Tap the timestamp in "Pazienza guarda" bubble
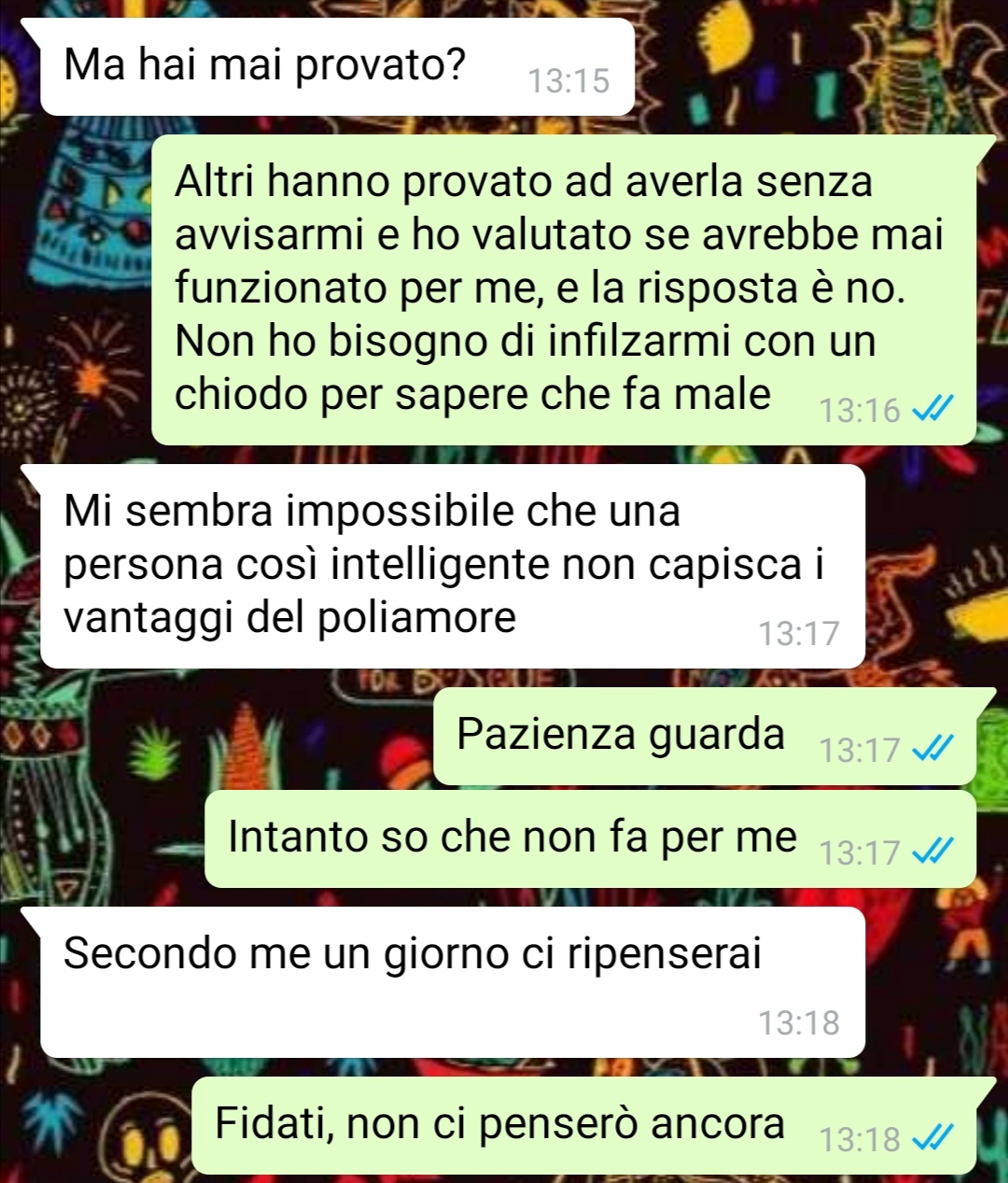Screen dimensions: 1008x1183 click(x=860, y=750)
